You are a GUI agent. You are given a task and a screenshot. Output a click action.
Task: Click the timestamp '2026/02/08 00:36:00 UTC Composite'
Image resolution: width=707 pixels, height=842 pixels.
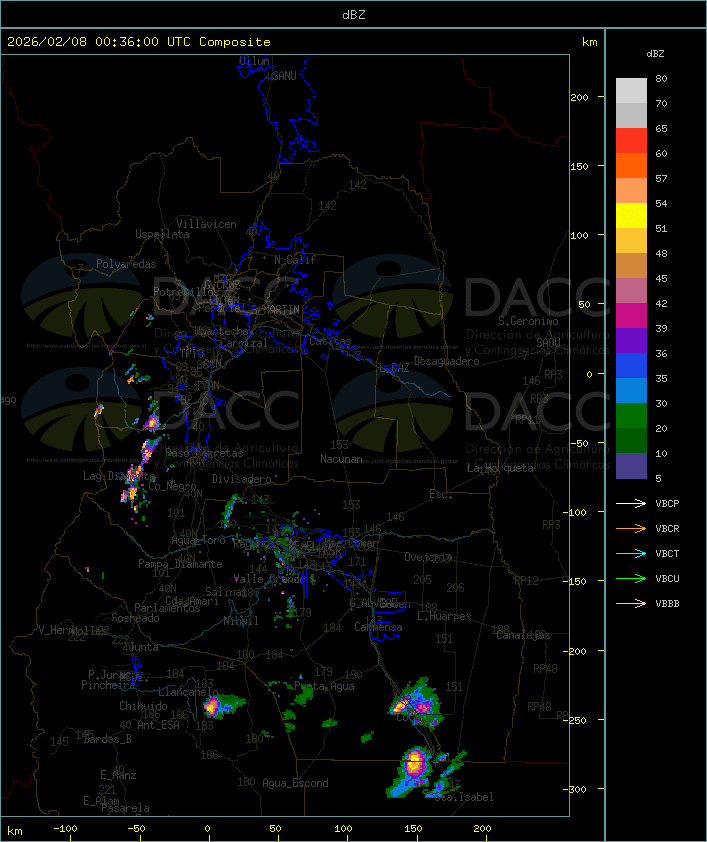139,42
